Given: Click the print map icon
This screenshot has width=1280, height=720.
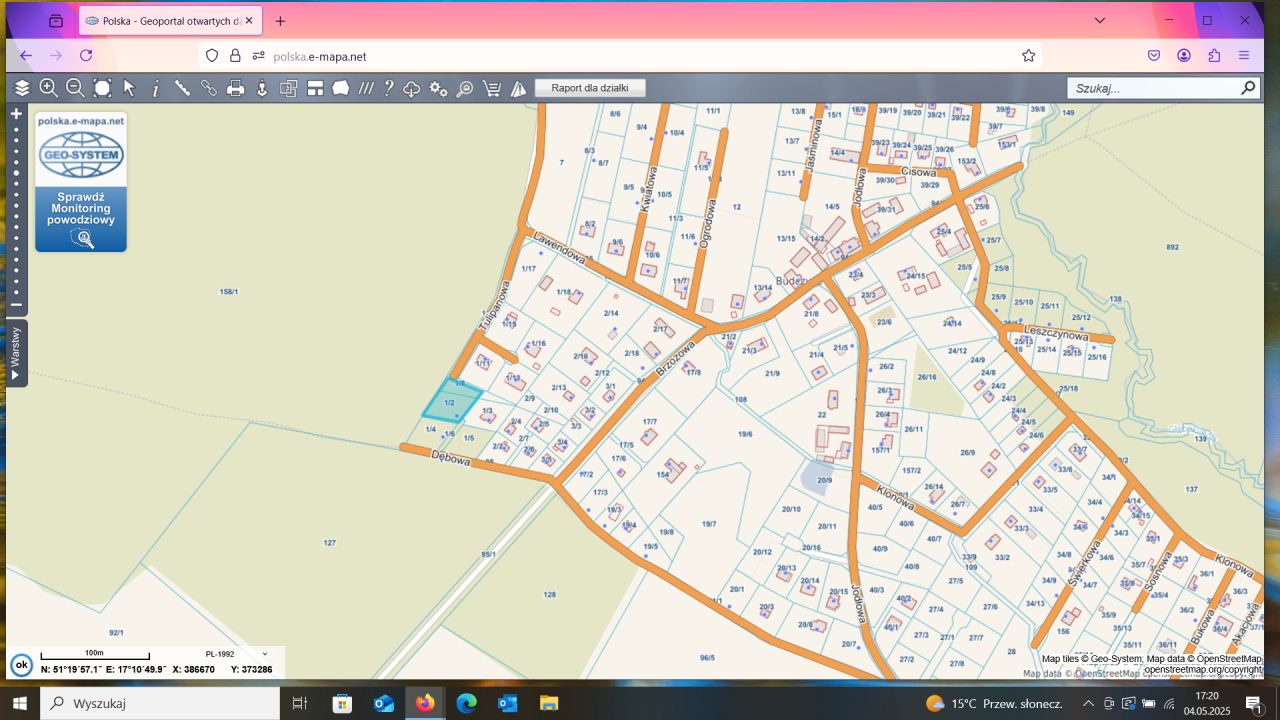Looking at the screenshot, I should click(x=235, y=88).
